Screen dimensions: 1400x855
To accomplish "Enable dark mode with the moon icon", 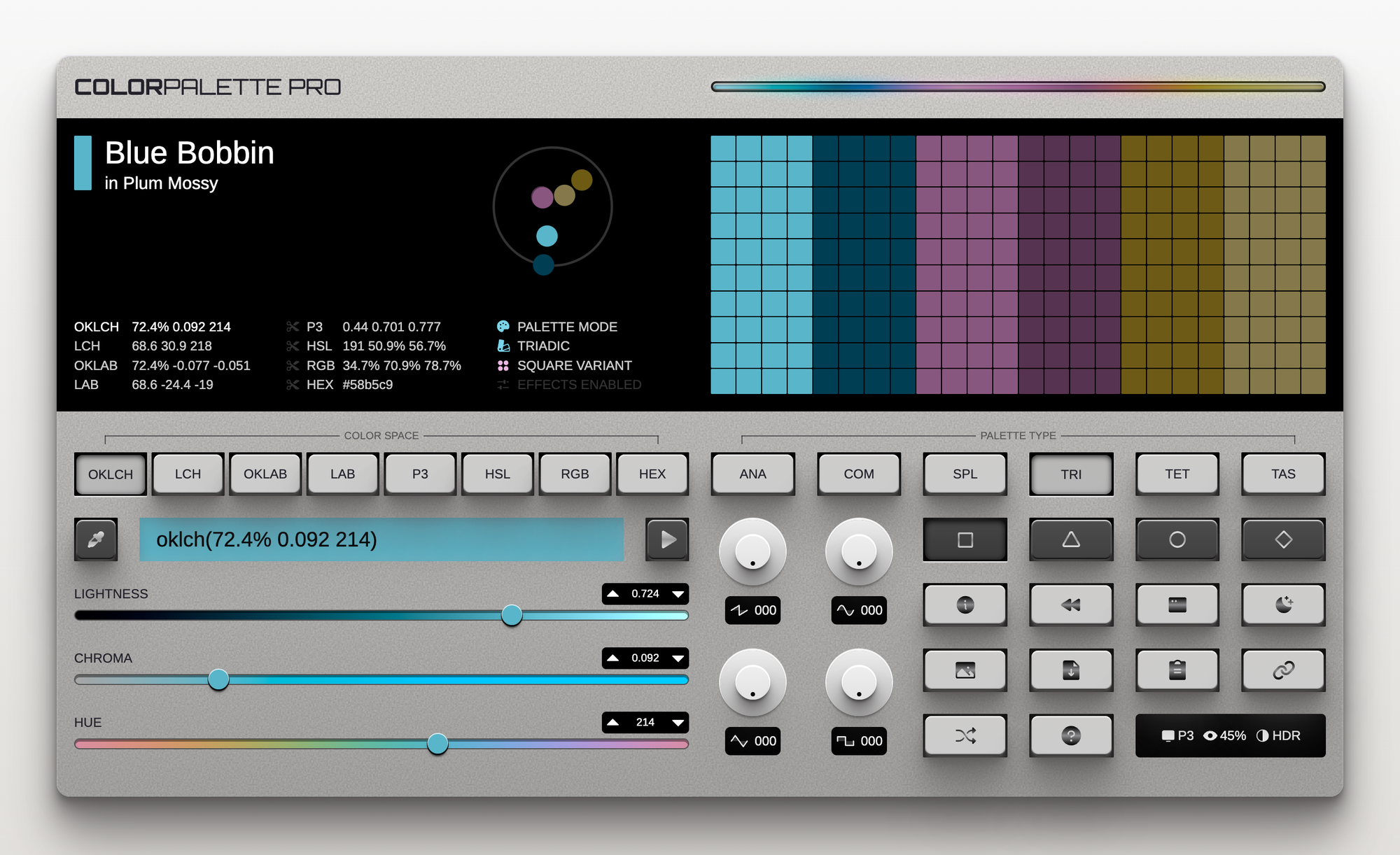I will [1283, 605].
